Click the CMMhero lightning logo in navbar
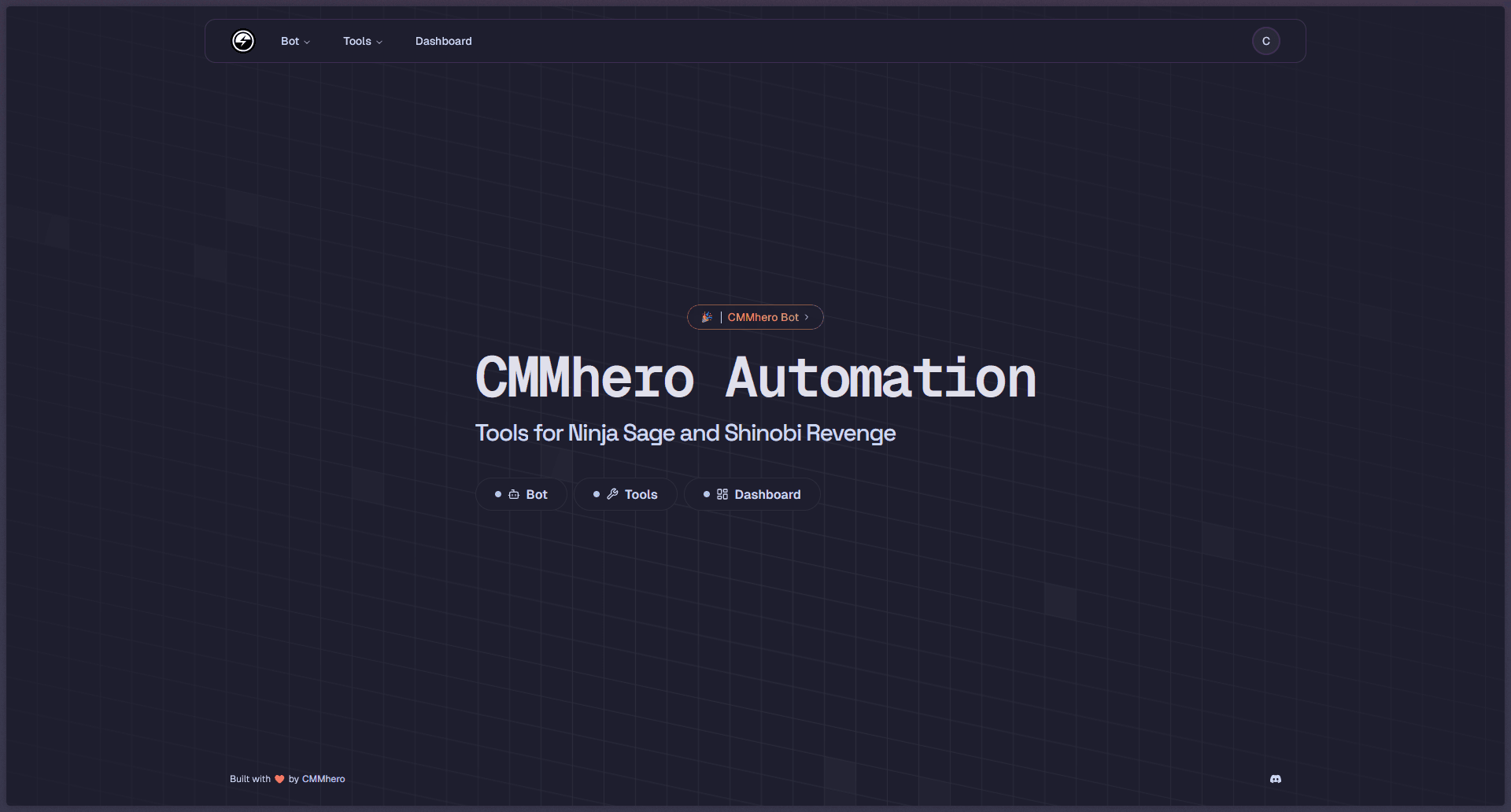1511x812 pixels. [243, 41]
